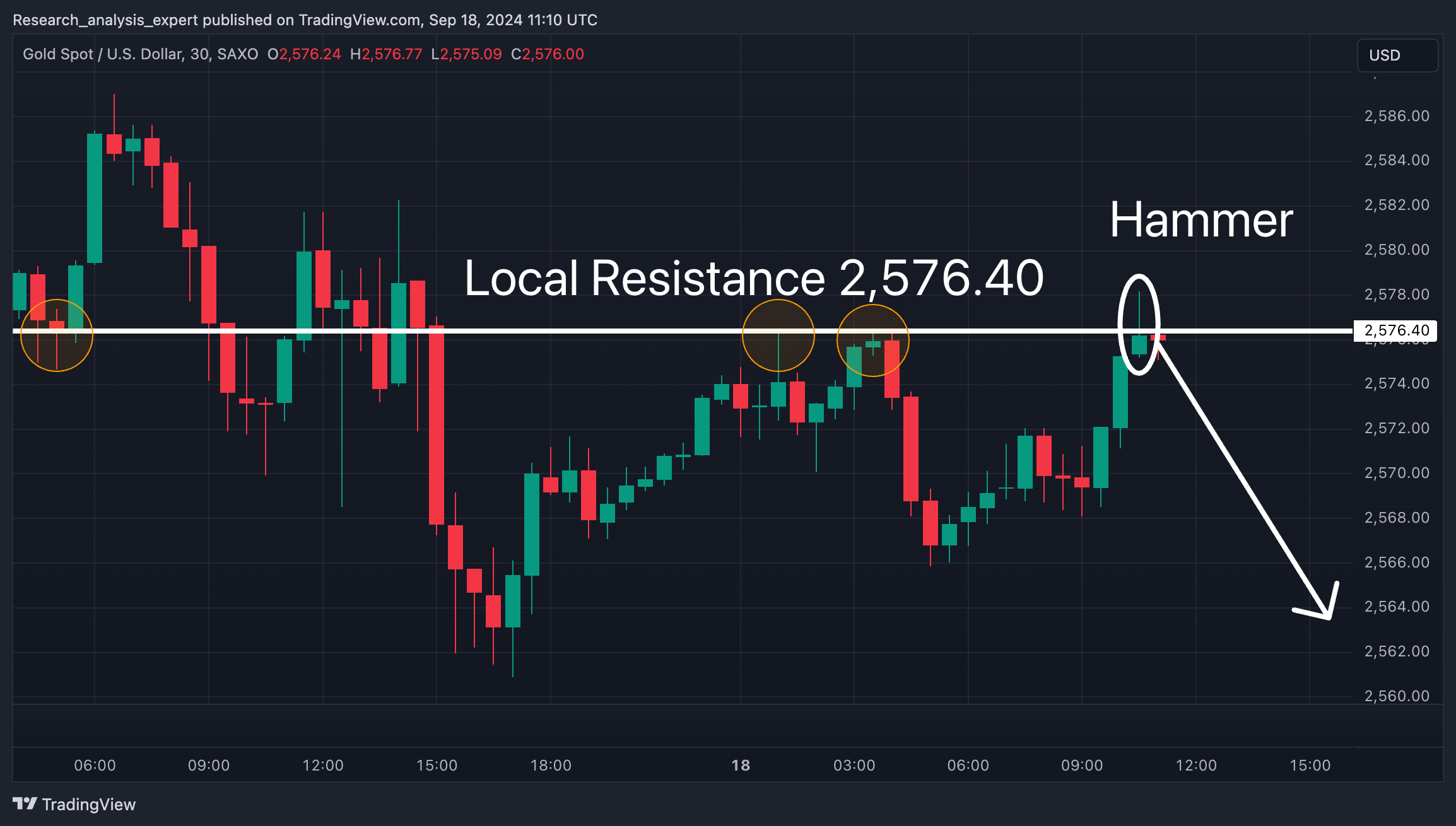Click the TradingView wordmark text

89,805
